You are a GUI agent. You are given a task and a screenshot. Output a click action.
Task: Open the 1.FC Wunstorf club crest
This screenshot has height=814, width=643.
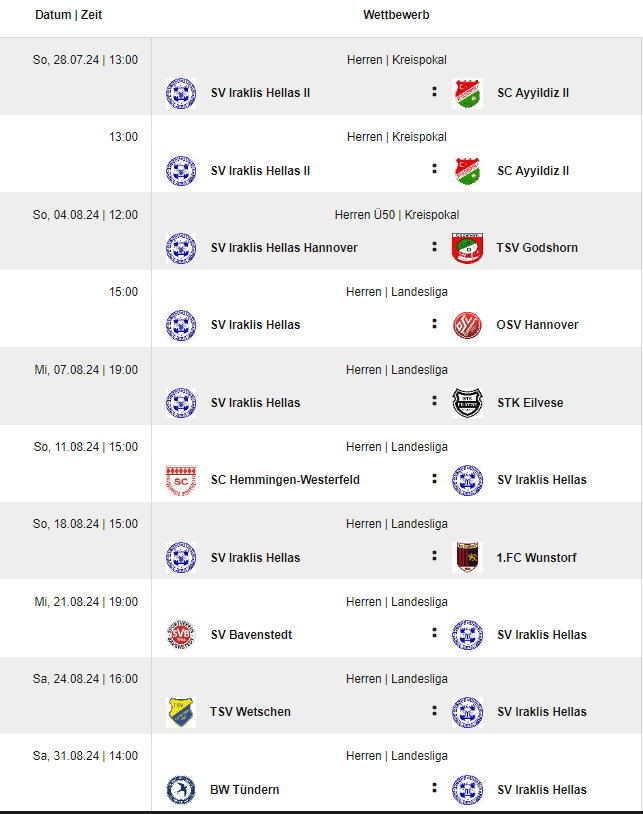467,557
